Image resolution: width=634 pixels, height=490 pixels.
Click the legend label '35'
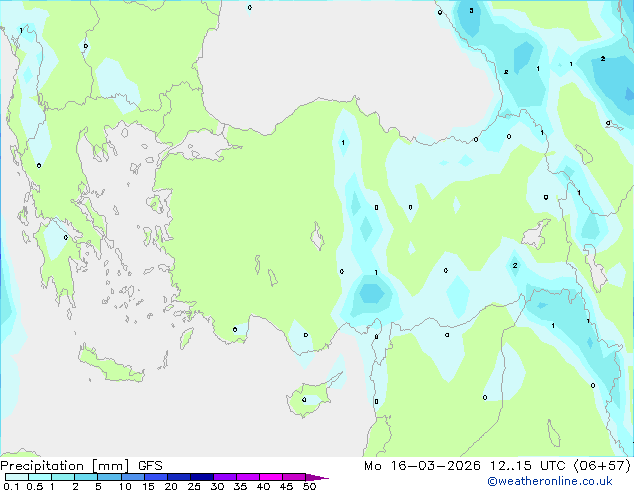click(x=240, y=486)
